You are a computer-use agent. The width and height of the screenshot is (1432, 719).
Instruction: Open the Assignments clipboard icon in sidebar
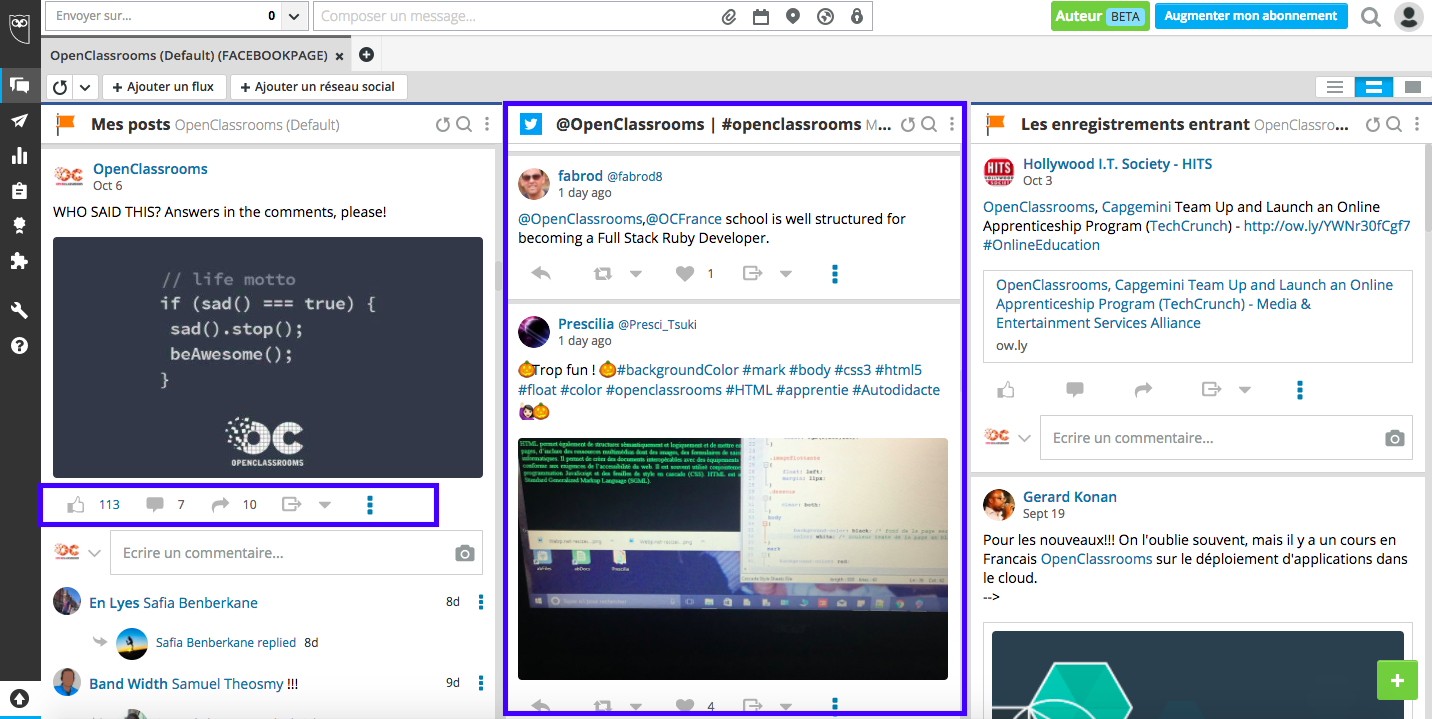tap(20, 190)
